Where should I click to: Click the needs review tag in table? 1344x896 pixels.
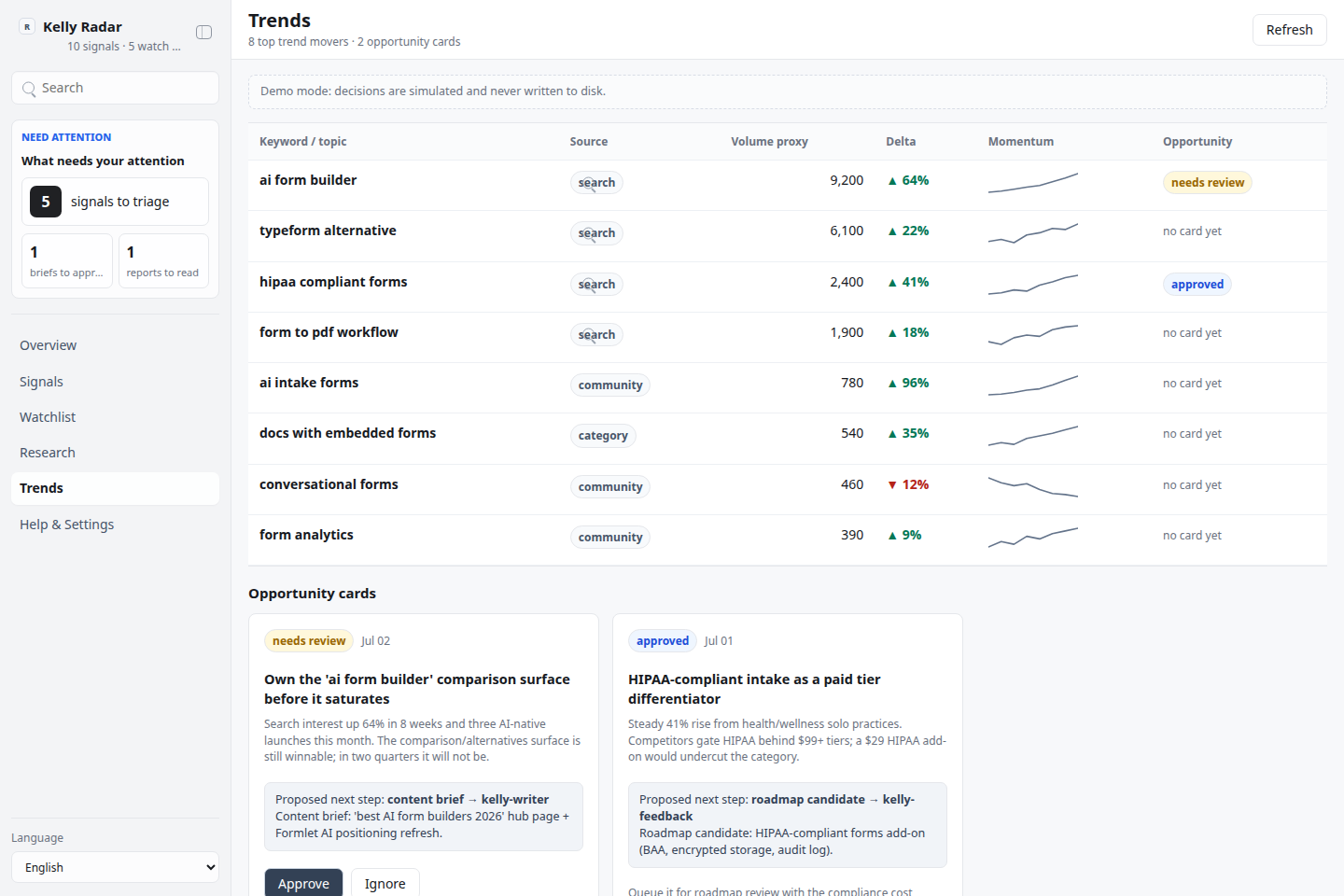[1207, 183]
